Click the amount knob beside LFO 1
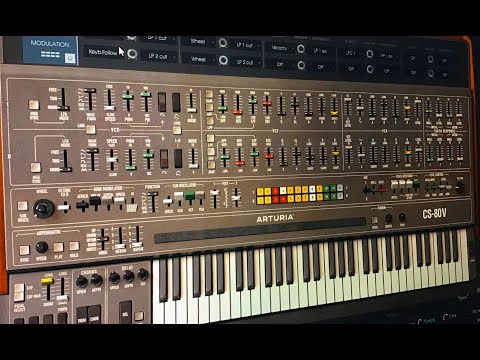480x360 pixels. [x=370, y=54]
